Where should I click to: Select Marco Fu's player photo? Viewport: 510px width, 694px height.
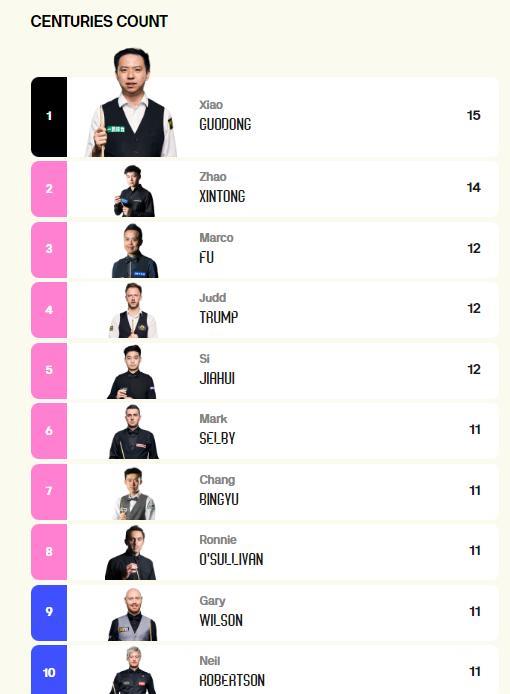coord(135,251)
